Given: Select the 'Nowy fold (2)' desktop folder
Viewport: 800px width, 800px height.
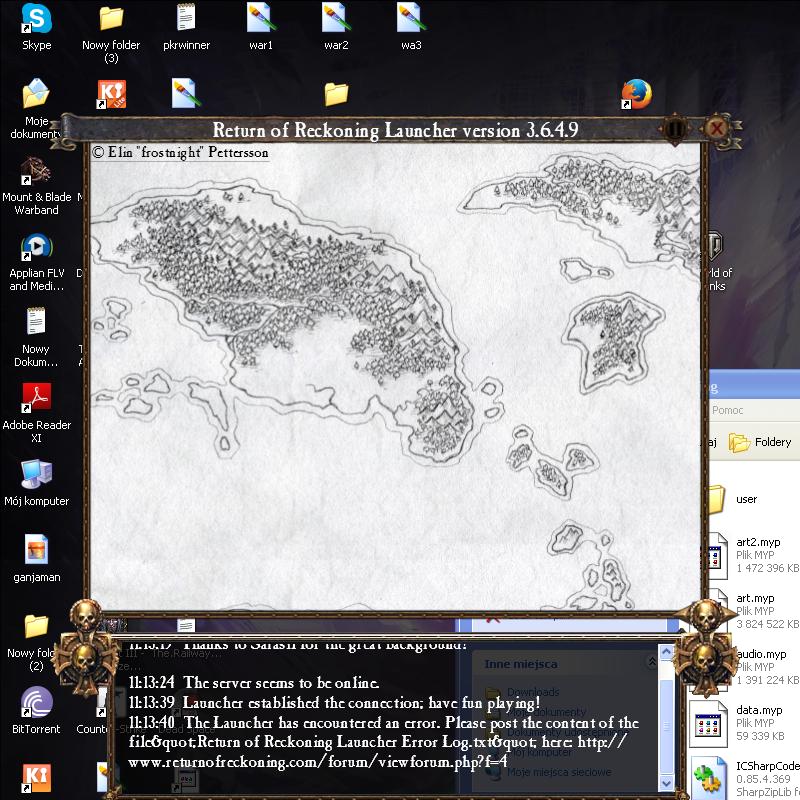Looking at the screenshot, I should click(x=36, y=643).
